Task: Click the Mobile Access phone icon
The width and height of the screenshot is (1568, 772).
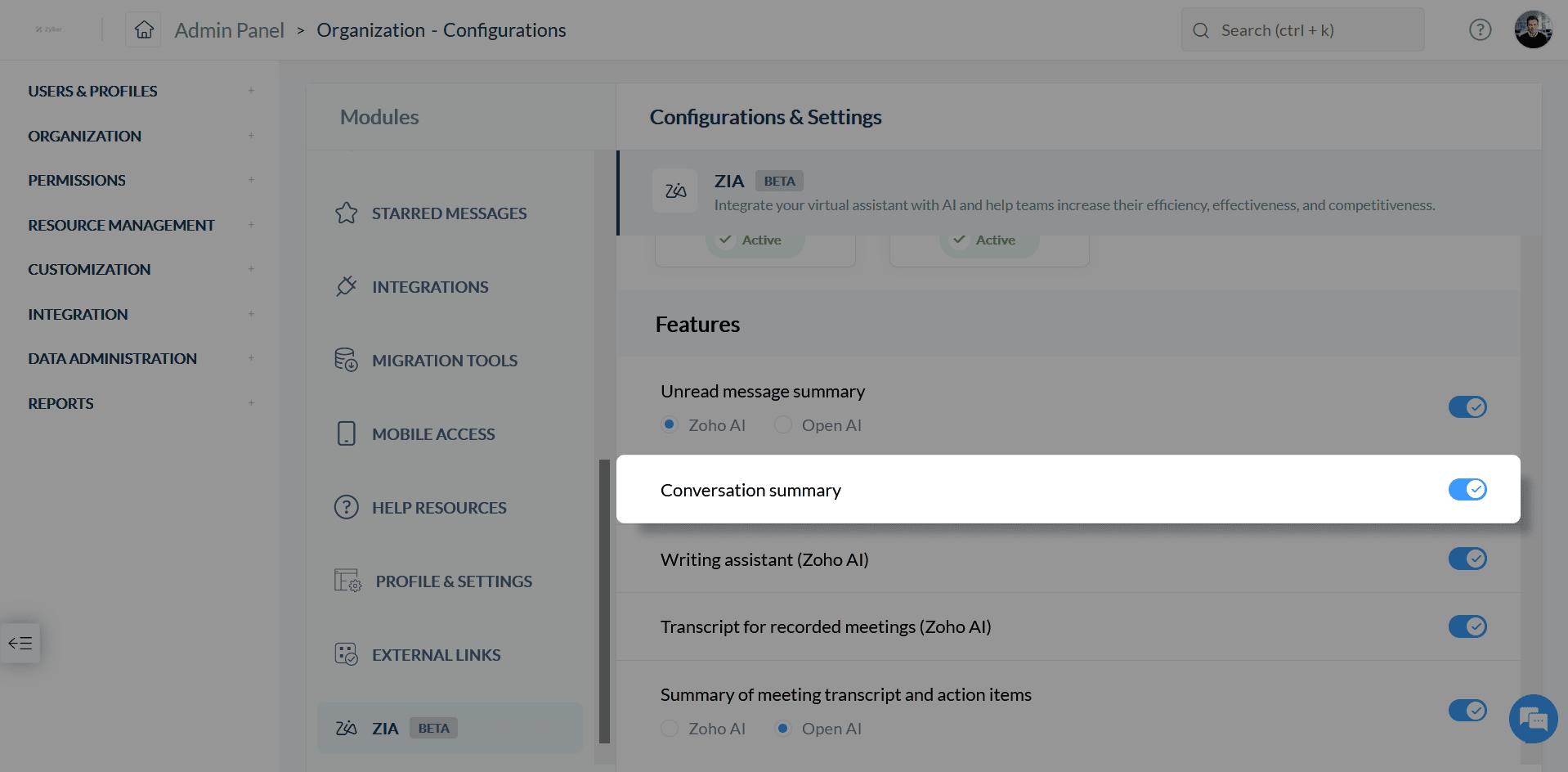Action: click(x=347, y=433)
